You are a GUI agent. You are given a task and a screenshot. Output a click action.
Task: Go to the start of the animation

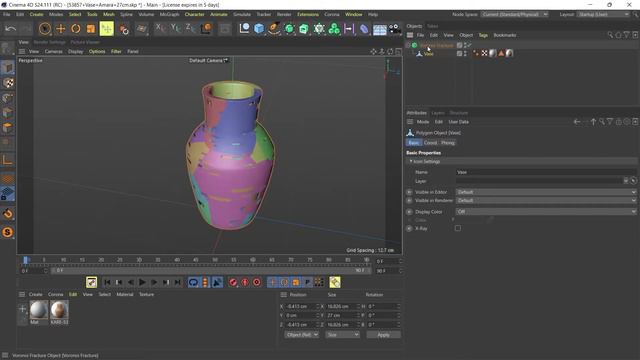(107, 282)
